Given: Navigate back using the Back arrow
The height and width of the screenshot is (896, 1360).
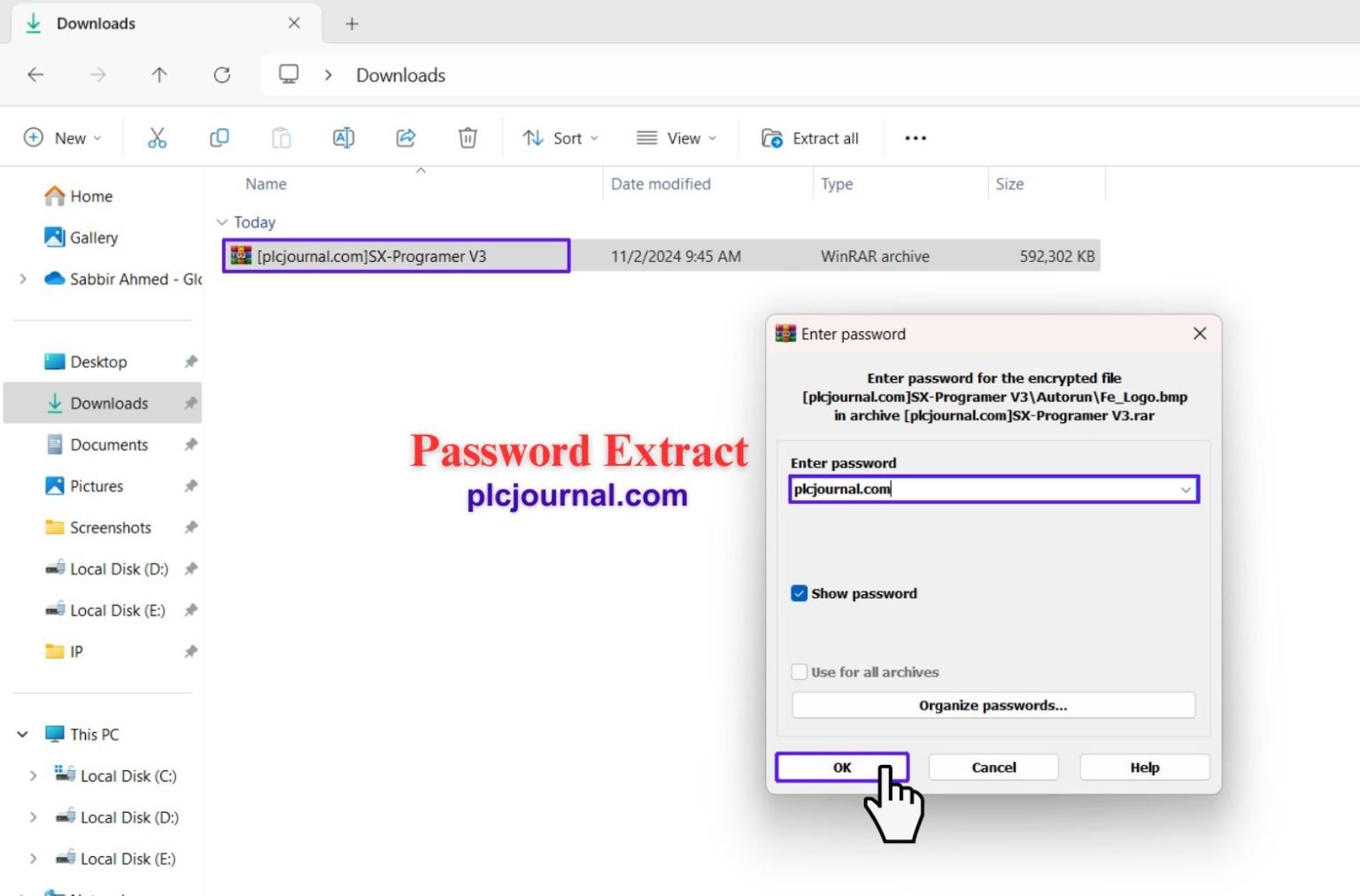Looking at the screenshot, I should pos(35,75).
